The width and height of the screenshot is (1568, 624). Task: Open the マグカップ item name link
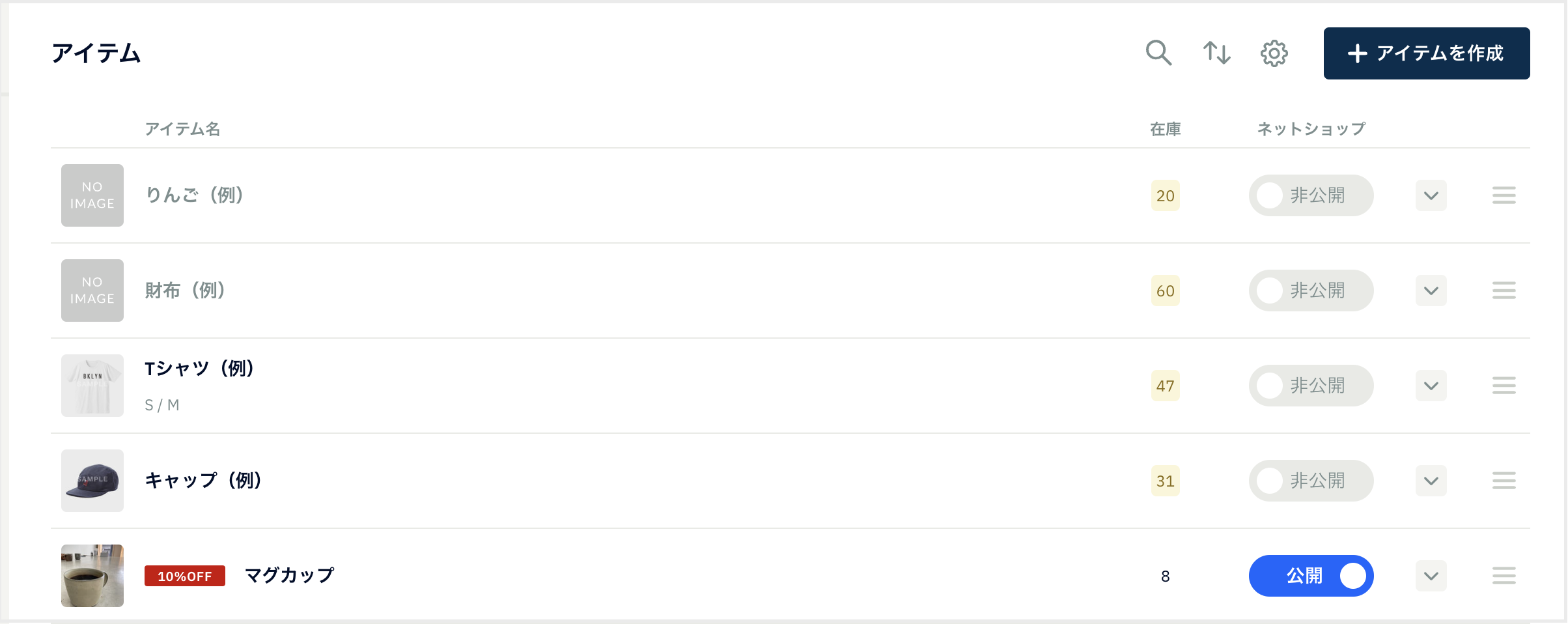click(x=289, y=576)
